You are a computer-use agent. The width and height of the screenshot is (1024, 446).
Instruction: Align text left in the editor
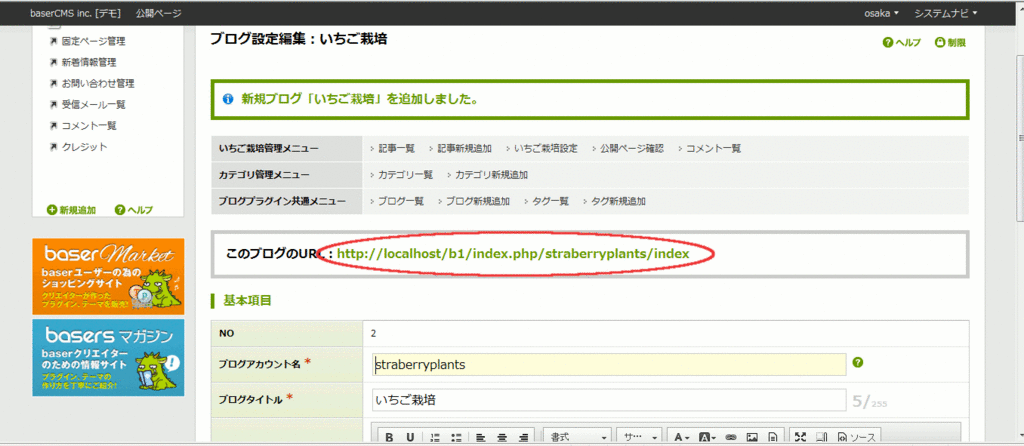480,438
